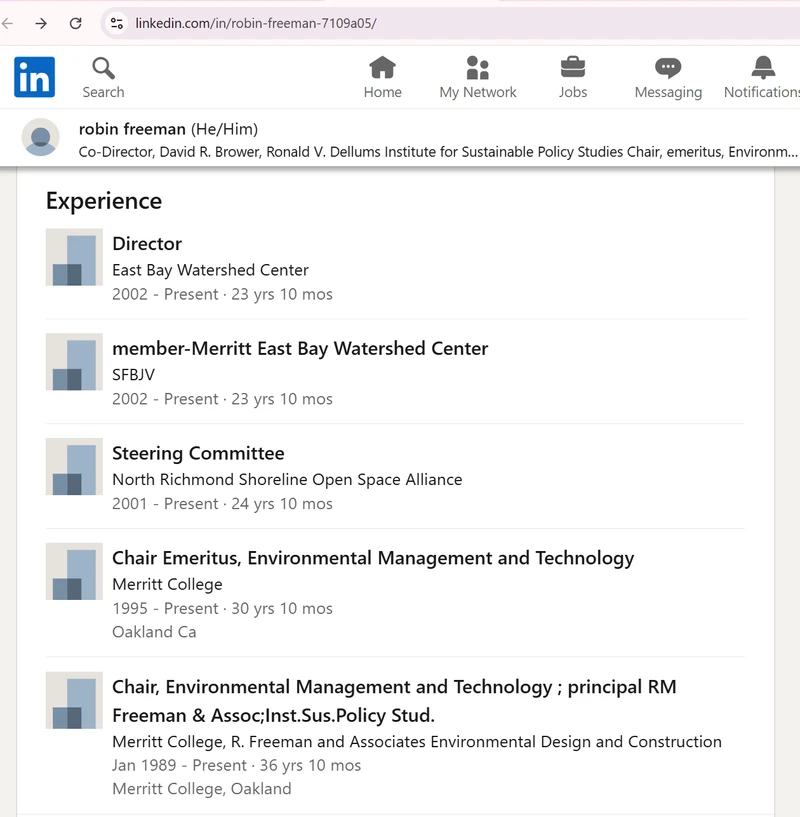Click the browser back arrow
Screen dimensions: 800x817
(x=7, y=23)
